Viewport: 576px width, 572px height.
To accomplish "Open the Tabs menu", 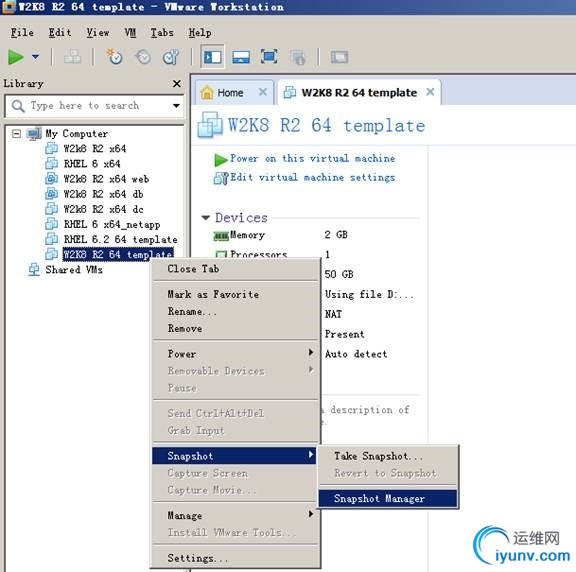I will [162, 33].
